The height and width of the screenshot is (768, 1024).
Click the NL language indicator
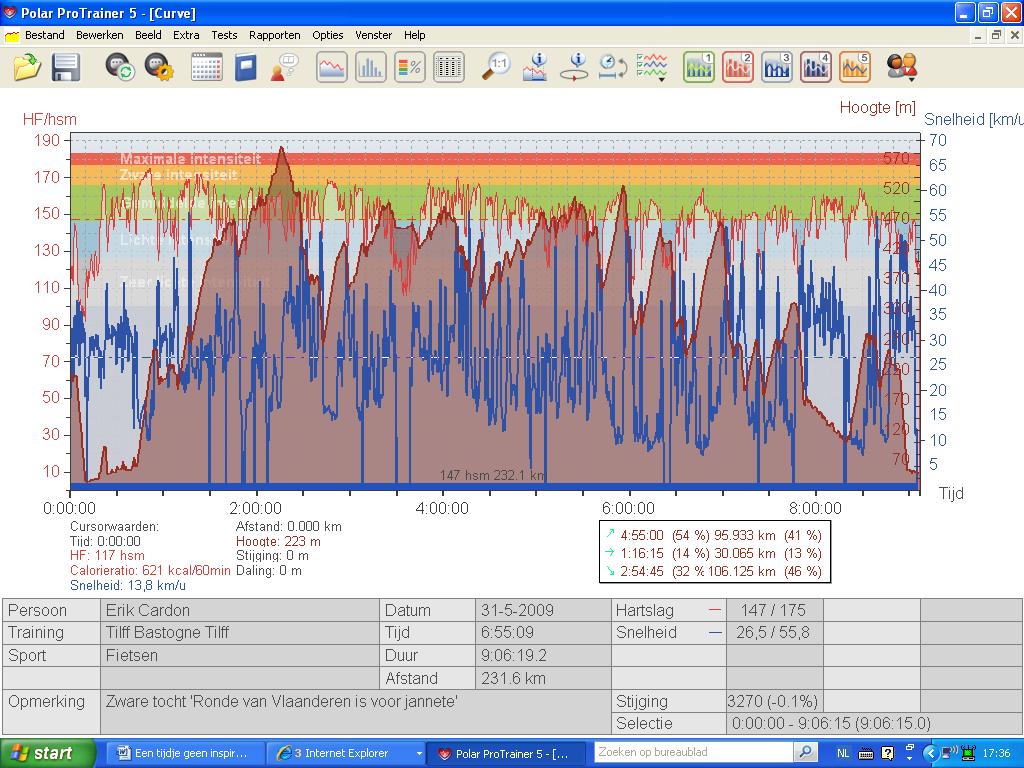[x=843, y=754]
